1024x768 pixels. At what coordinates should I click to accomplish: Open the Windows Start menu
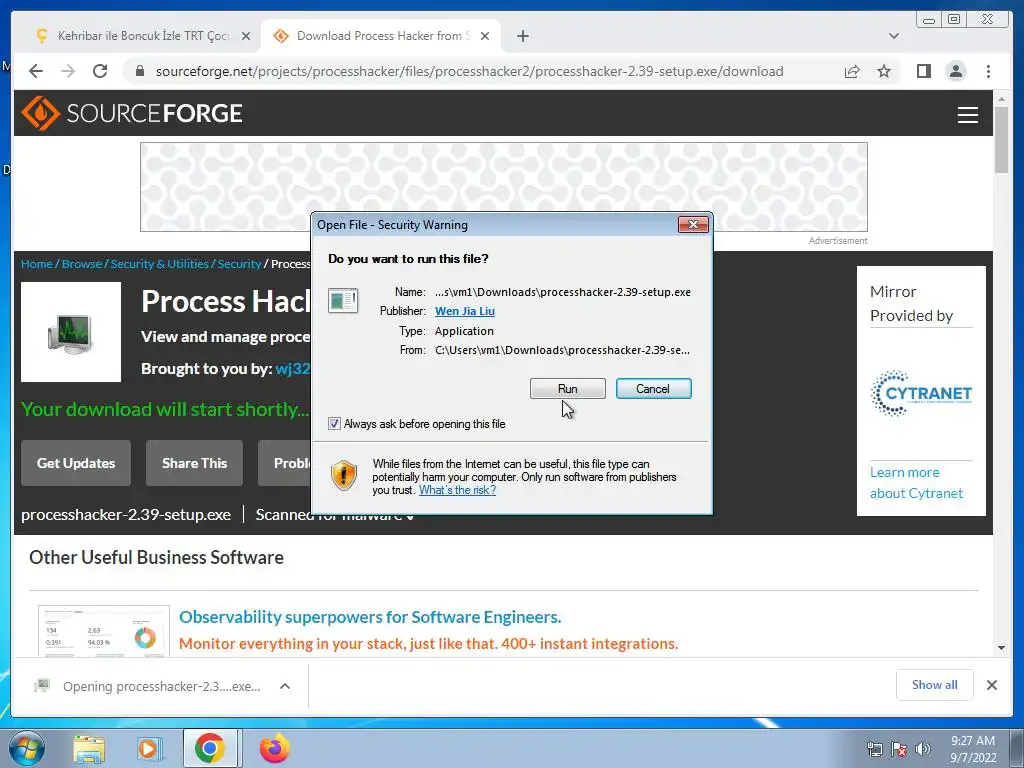(x=27, y=748)
